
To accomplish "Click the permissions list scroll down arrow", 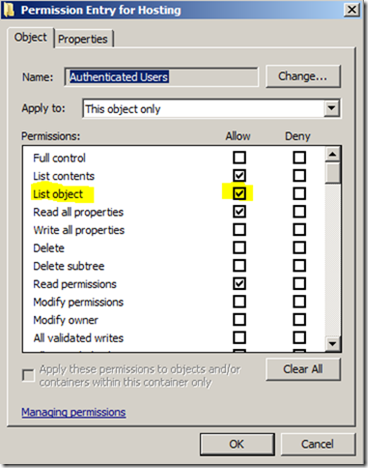I will click(x=333, y=343).
